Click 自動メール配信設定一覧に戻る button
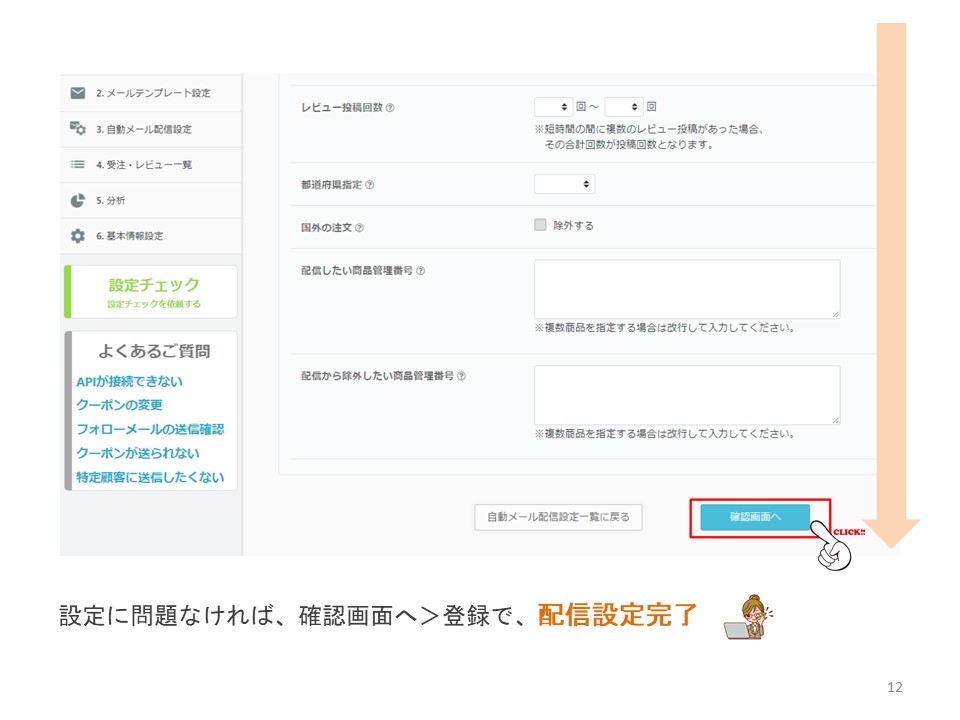 tap(558, 517)
